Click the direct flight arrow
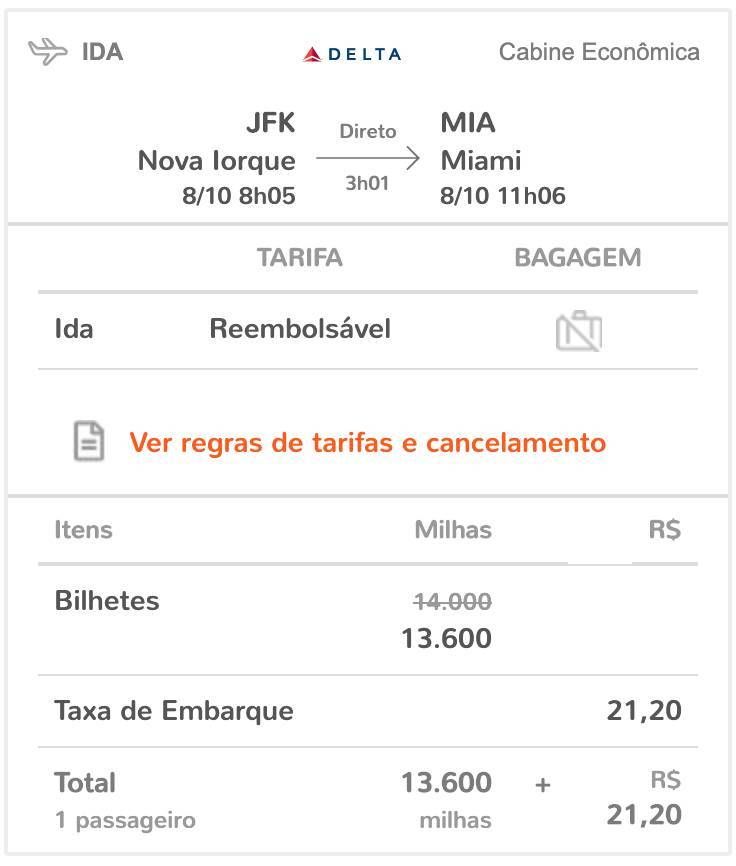736x866 pixels. click(368, 159)
